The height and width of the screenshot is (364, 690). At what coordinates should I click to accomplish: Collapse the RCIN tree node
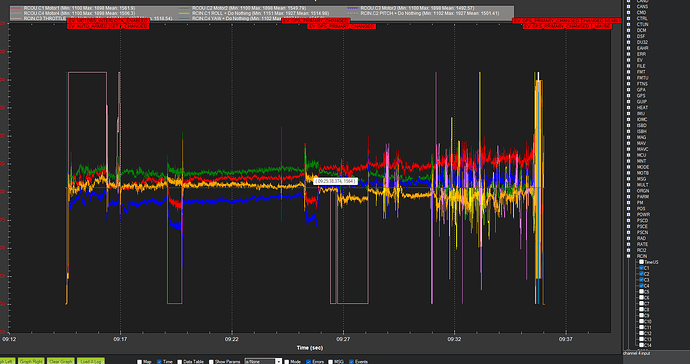pyautogui.click(x=628, y=256)
